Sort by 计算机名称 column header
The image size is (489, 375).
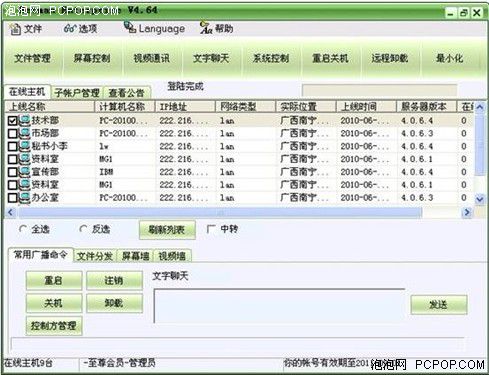[x=125, y=107]
